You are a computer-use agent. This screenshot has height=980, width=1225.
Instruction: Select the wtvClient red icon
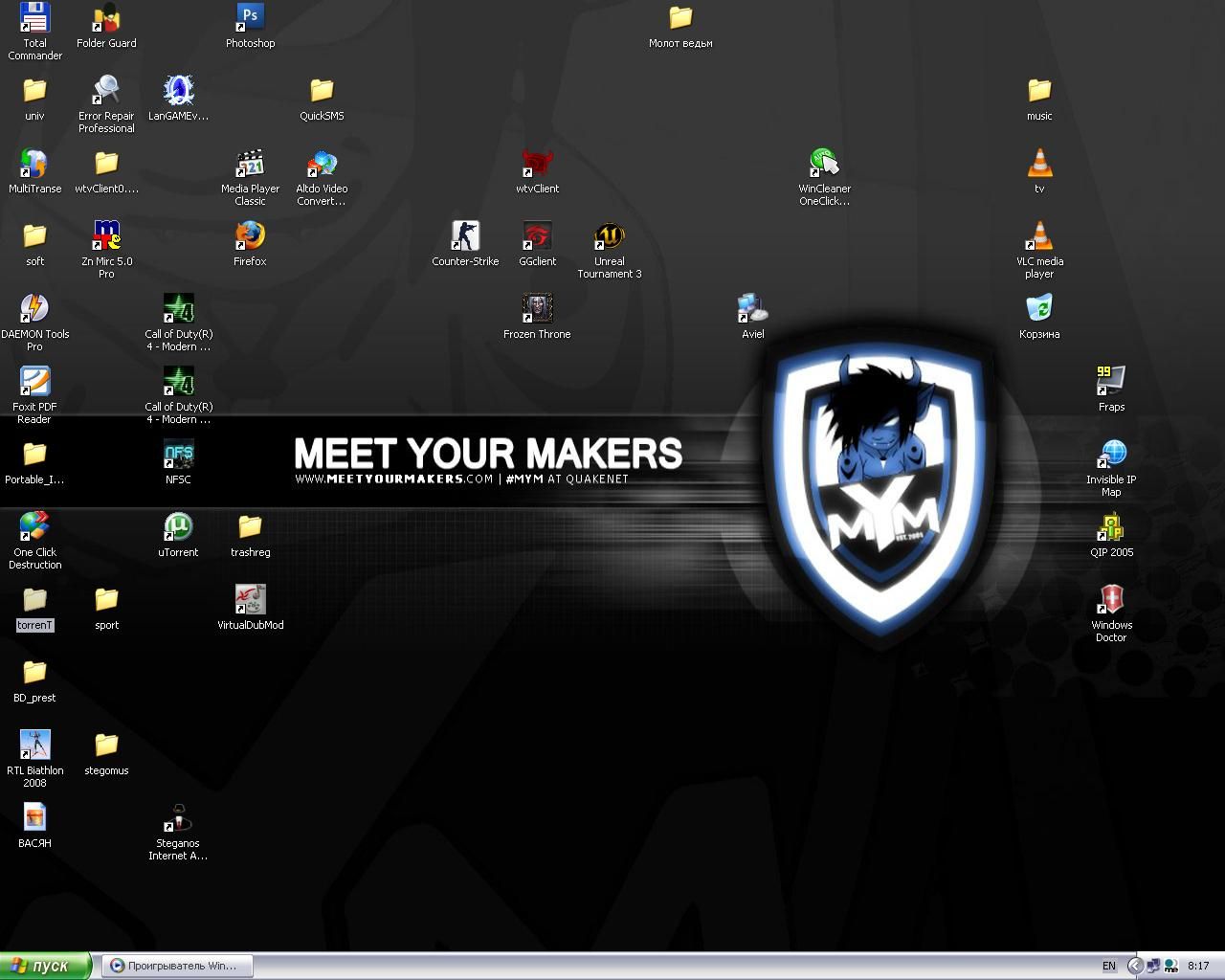pyautogui.click(x=537, y=163)
